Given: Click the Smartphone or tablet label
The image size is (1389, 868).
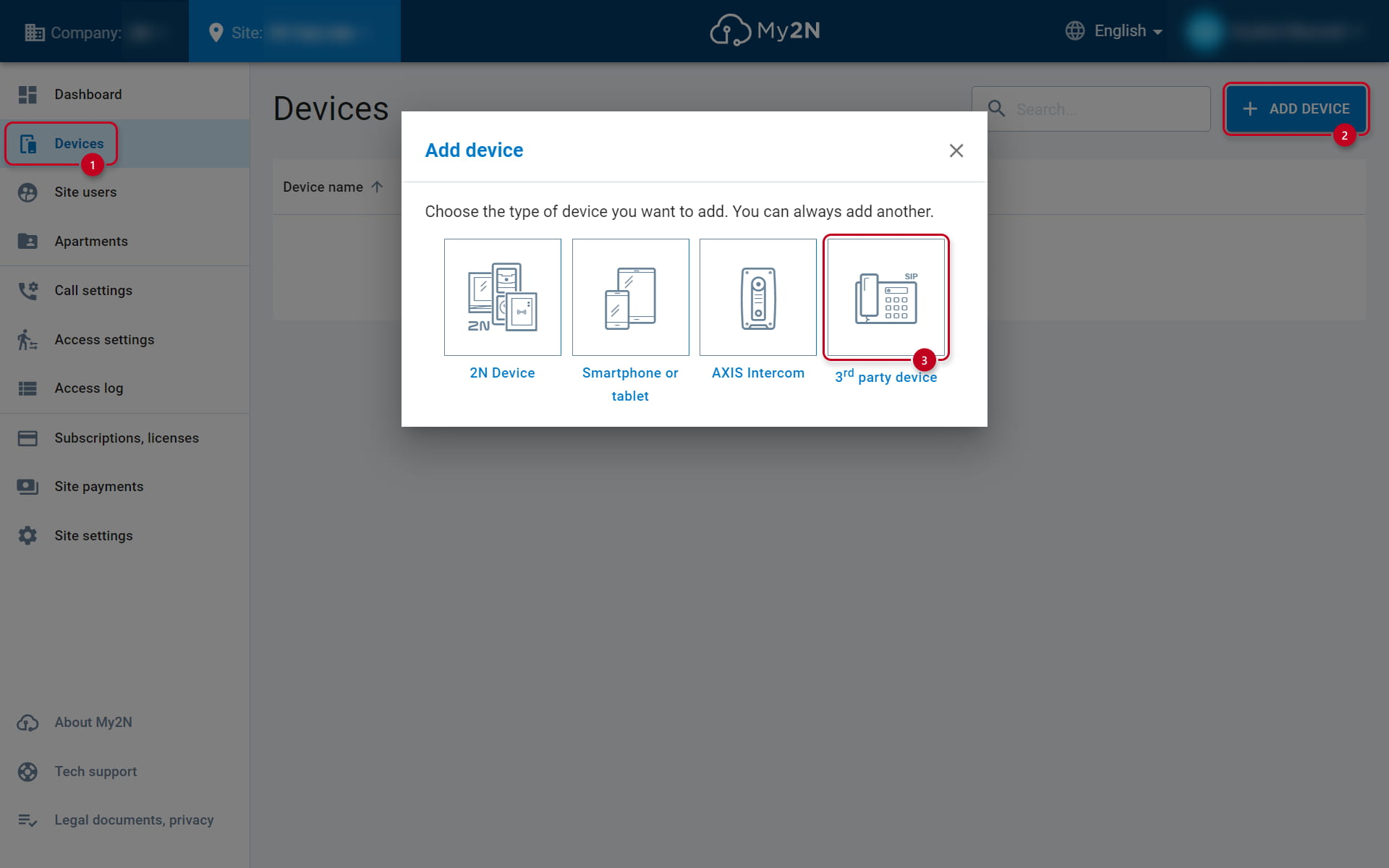Looking at the screenshot, I should (x=630, y=384).
